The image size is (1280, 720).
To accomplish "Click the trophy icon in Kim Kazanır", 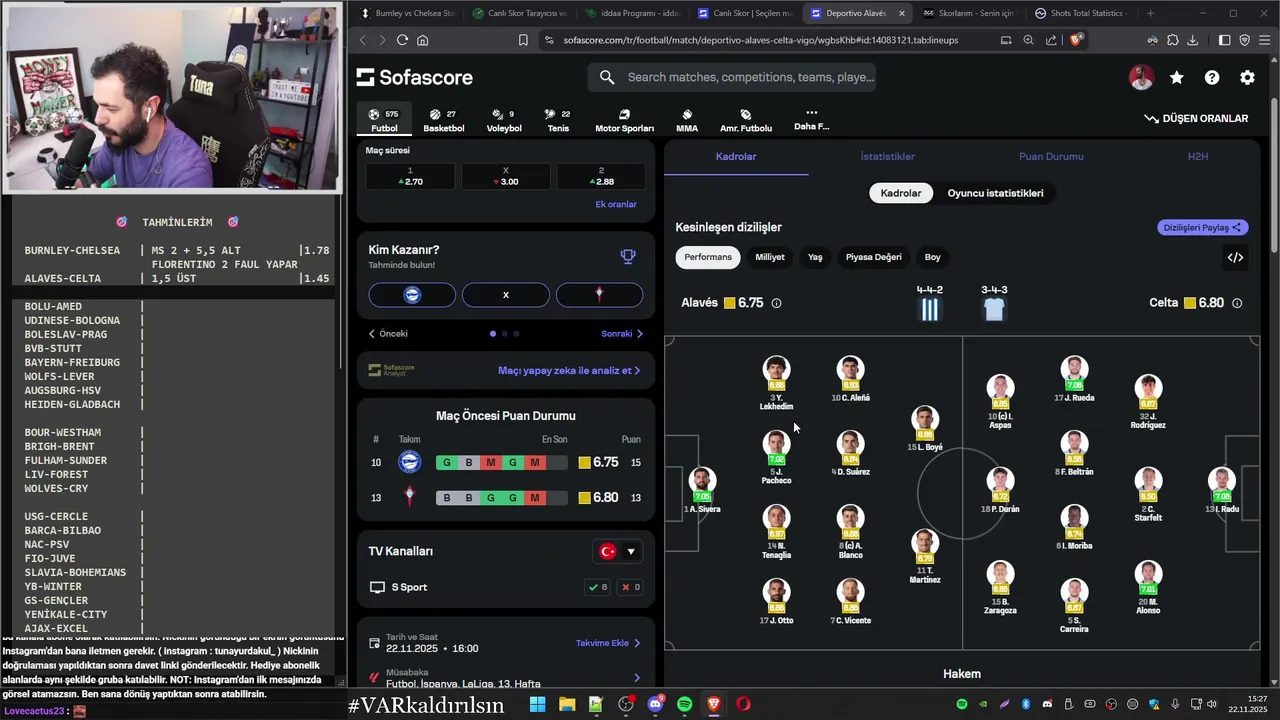I will (628, 256).
